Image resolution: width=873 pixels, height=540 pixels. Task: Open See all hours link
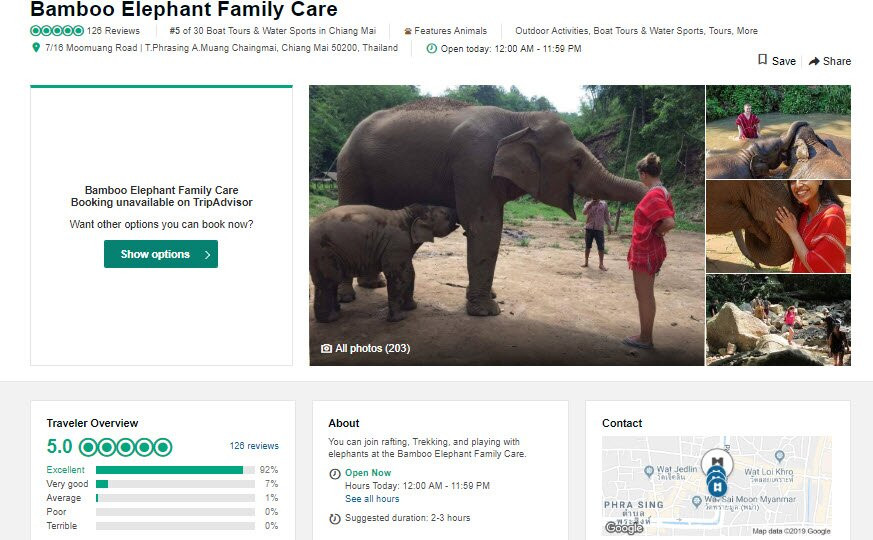372,499
